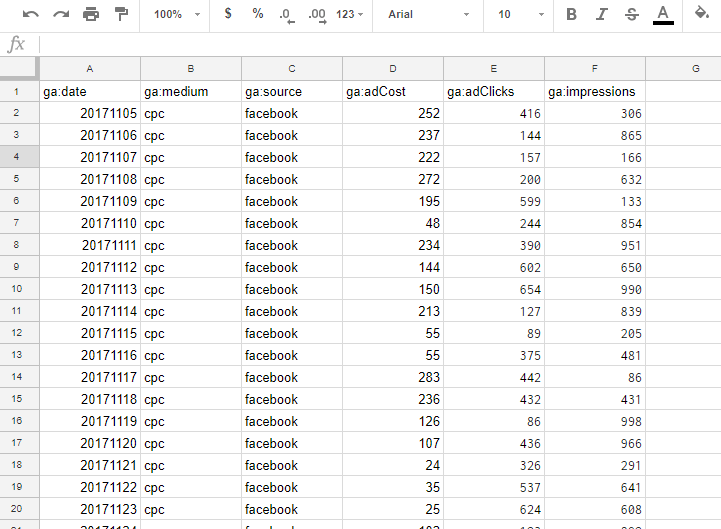Screen dimensions: 721x529
Task: Toggle strikethrough formatting
Action: click(632, 14)
